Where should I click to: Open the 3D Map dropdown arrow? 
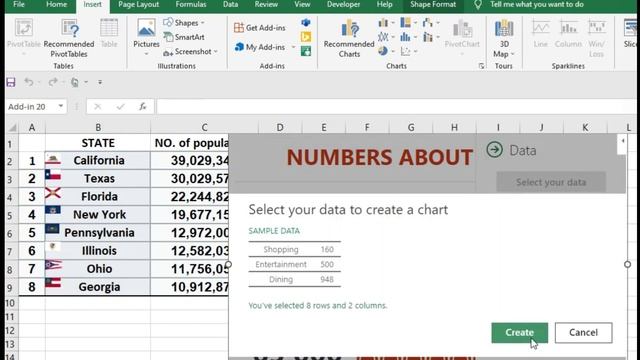(513, 54)
